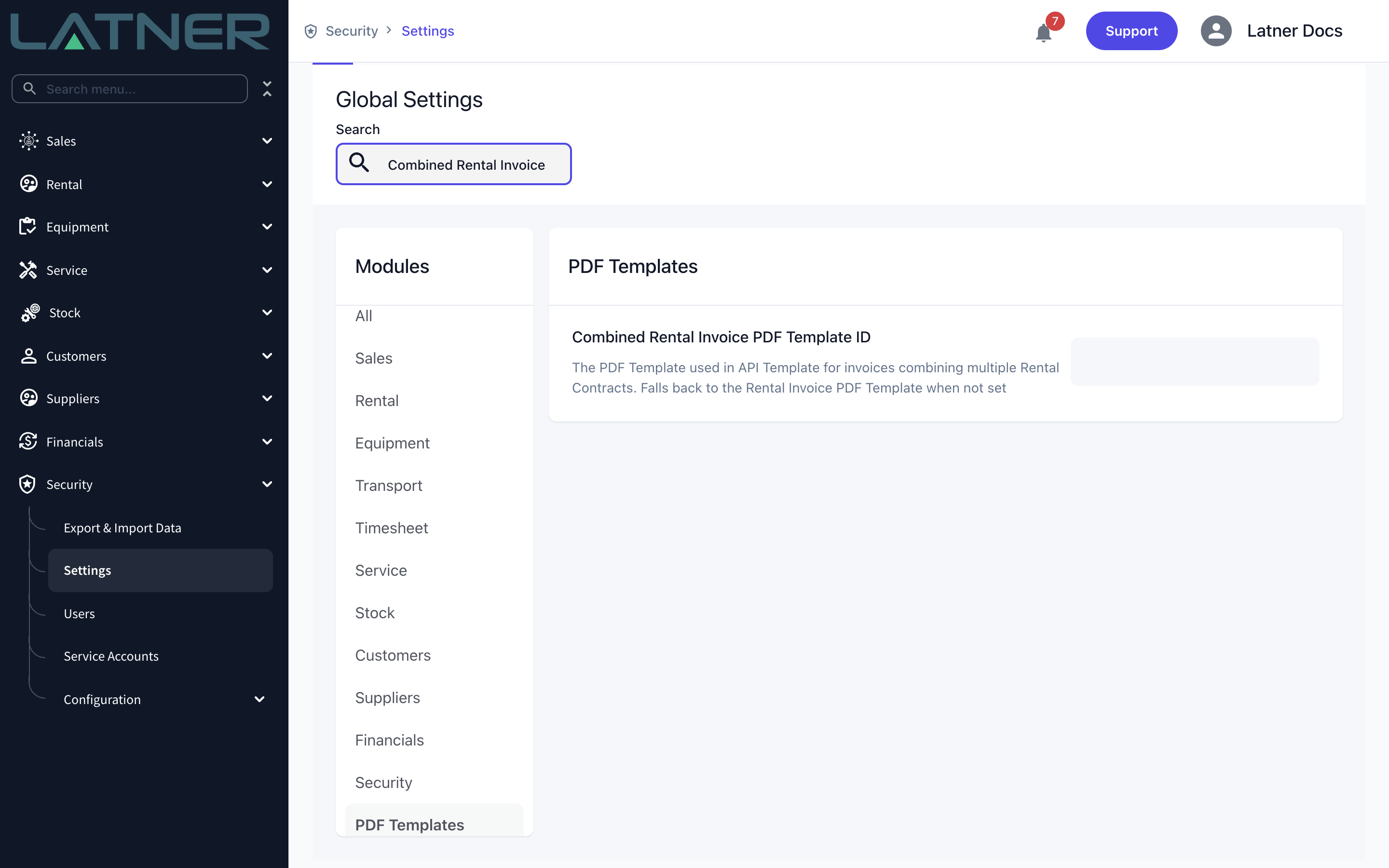Click the Combined Rental Invoice template ID field
The image size is (1389, 868).
tap(1195, 362)
